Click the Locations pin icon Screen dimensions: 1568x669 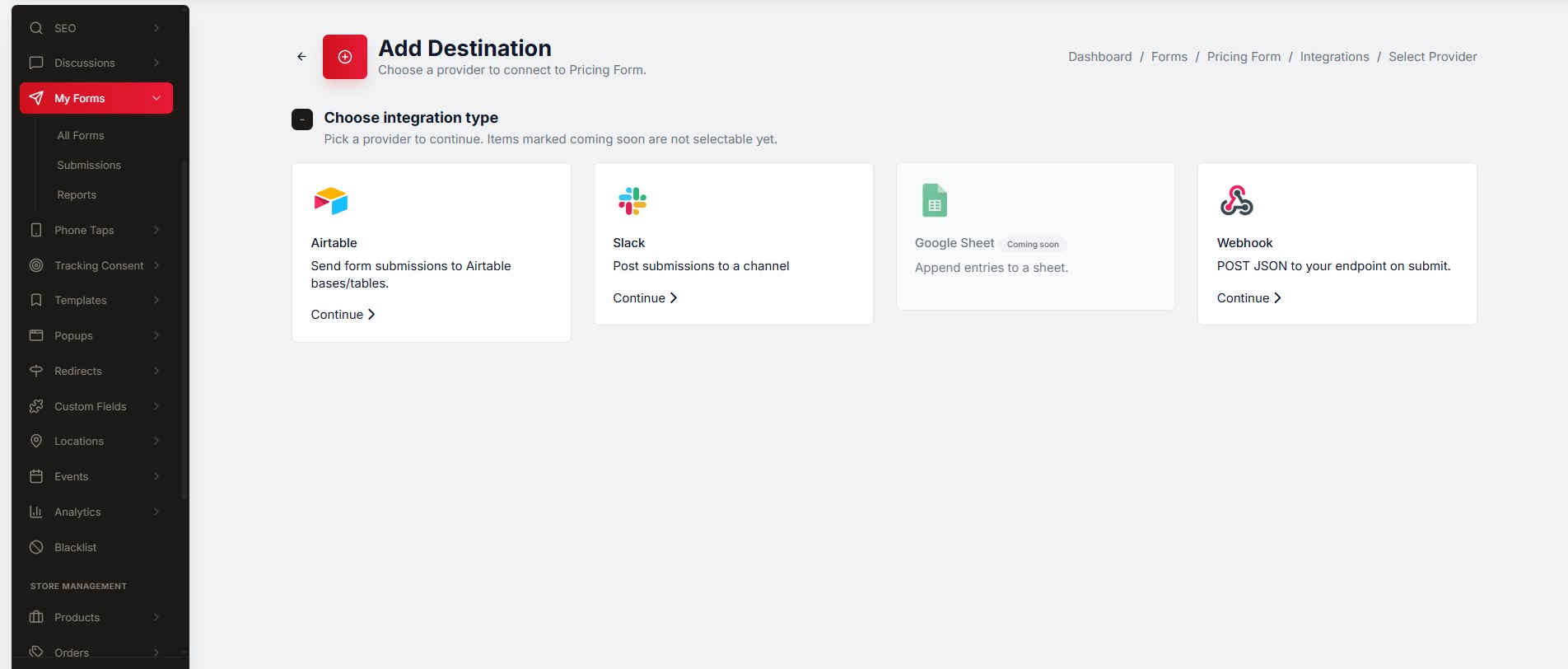click(36, 441)
